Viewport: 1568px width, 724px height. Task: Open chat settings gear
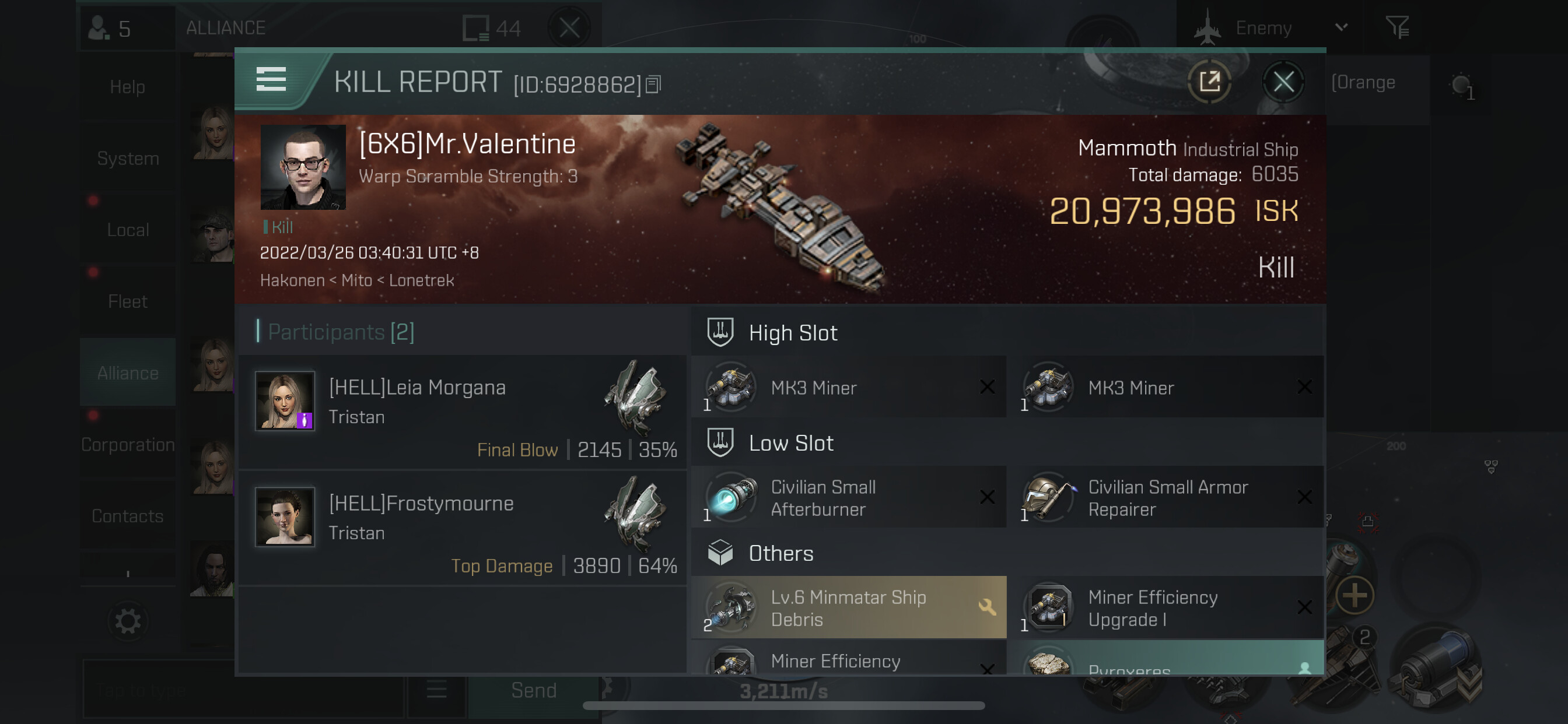(x=128, y=621)
